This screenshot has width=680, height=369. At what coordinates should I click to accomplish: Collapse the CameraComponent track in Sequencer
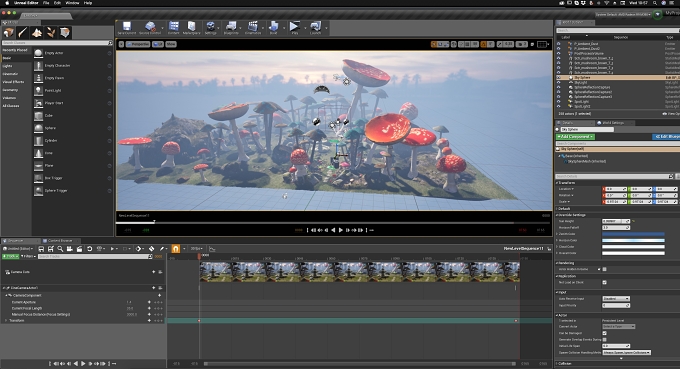pyautogui.click(x=6, y=295)
